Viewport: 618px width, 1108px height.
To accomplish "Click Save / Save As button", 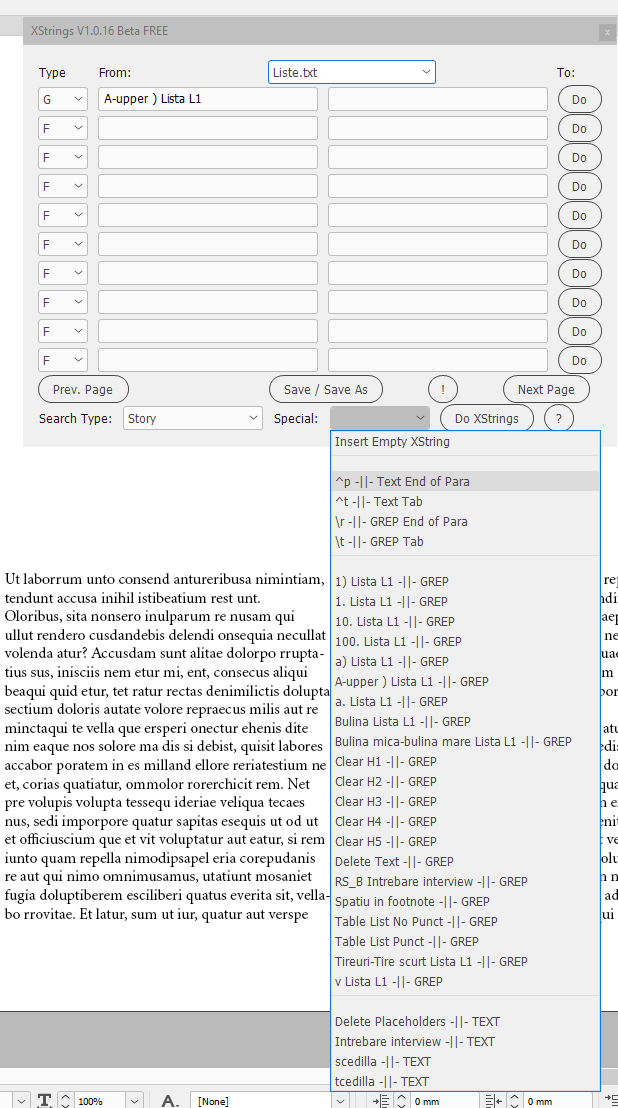I will pos(326,389).
